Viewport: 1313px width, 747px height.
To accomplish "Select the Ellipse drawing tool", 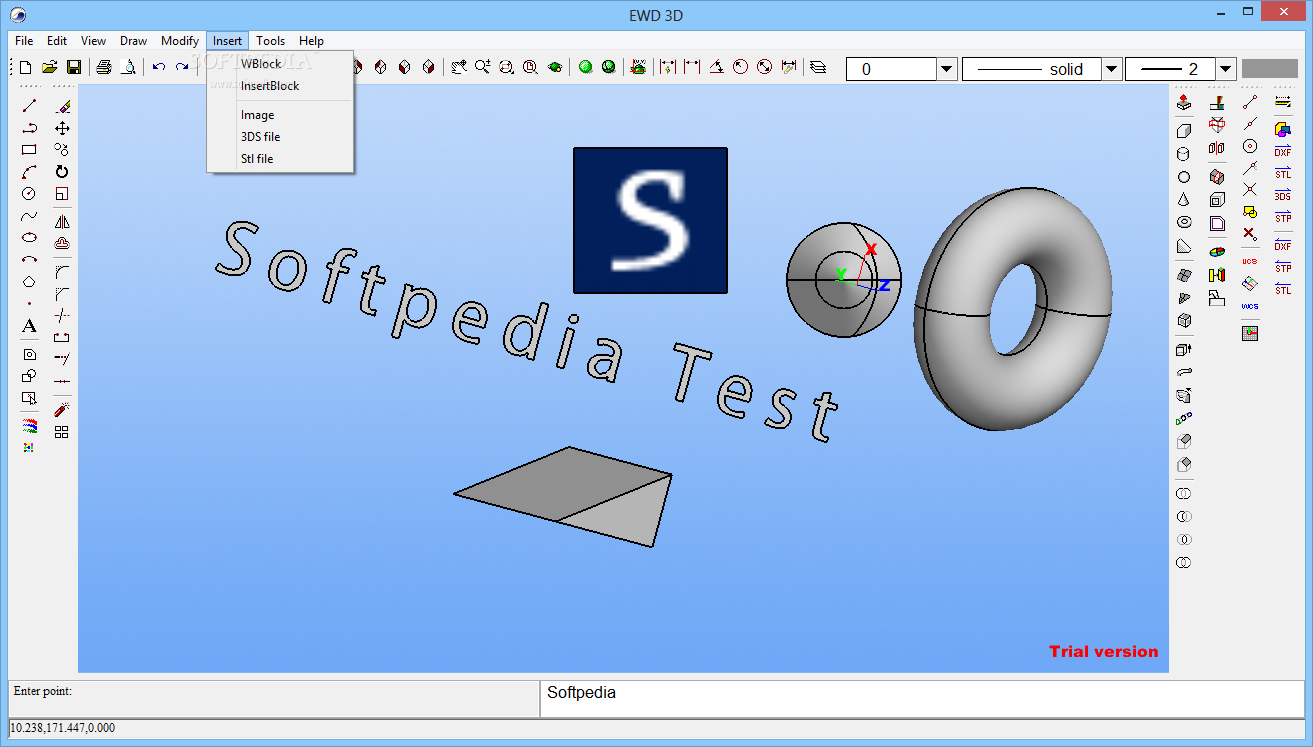I will coord(29,238).
